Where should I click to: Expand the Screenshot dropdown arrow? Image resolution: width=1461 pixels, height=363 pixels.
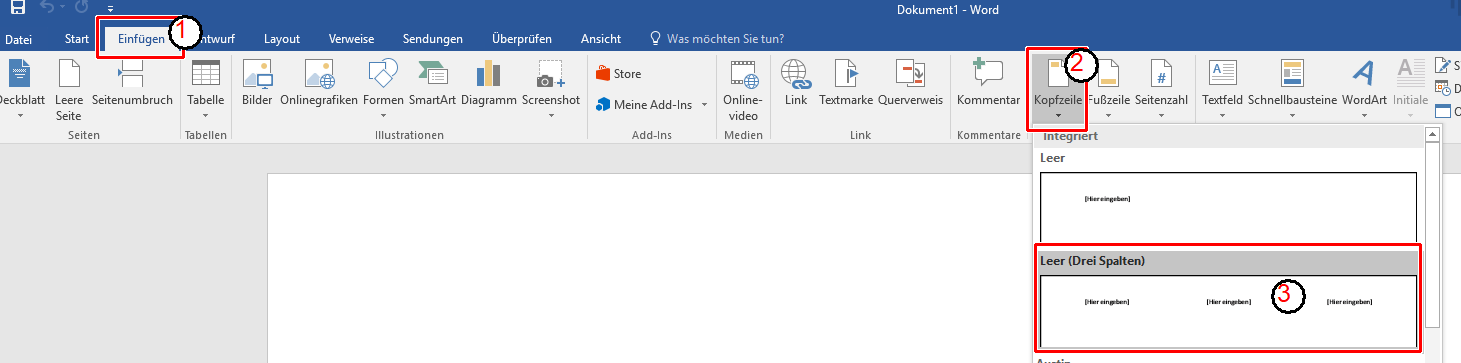[551, 115]
